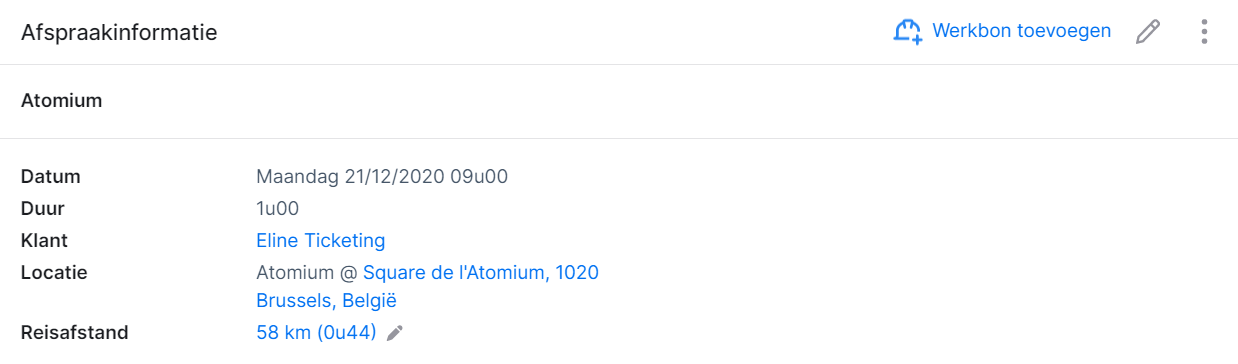Screen dimensions: 1238x364
Task: Open the 58 km (0u44) travel distance link
Action: click(x=316, y=333)
